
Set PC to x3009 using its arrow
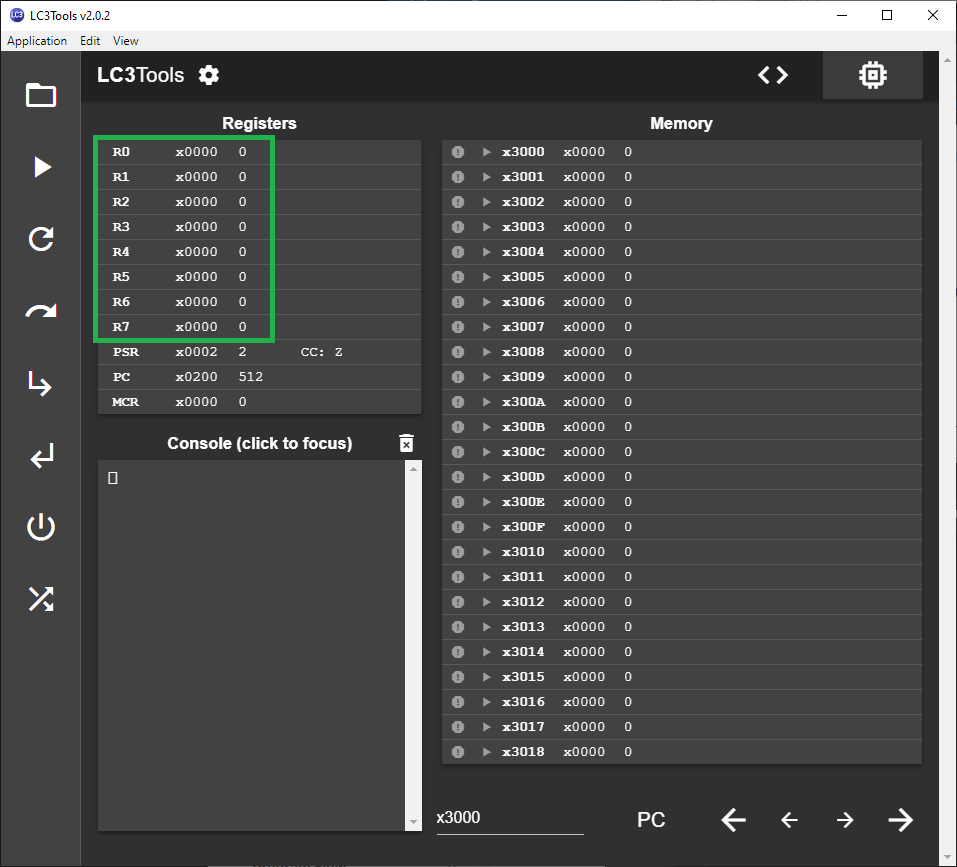[x=486, y=377]
